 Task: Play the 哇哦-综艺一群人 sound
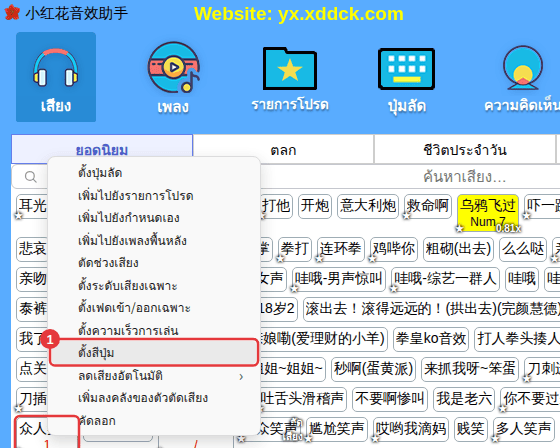445,279
